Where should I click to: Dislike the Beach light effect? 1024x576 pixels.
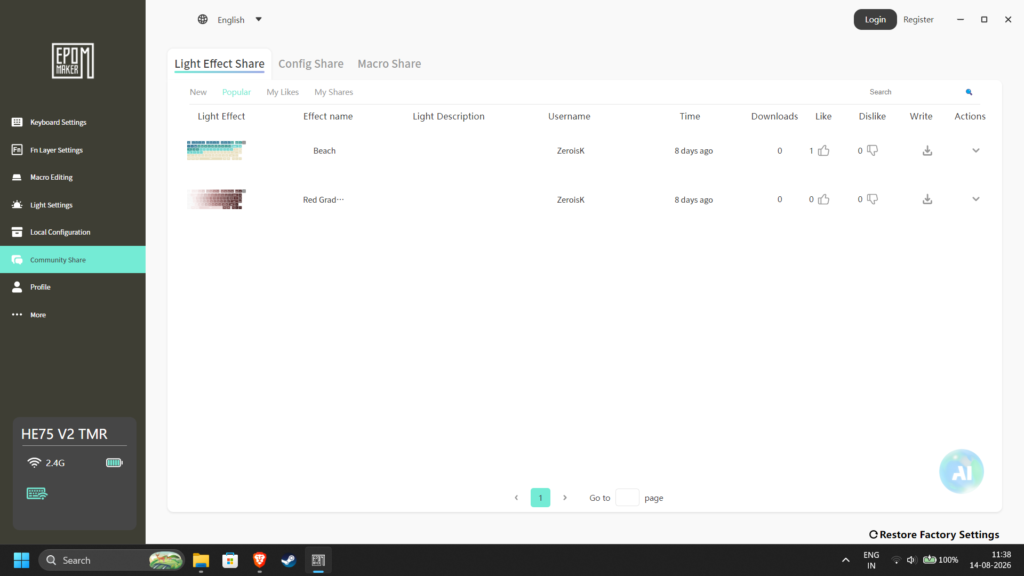[872, 150]
